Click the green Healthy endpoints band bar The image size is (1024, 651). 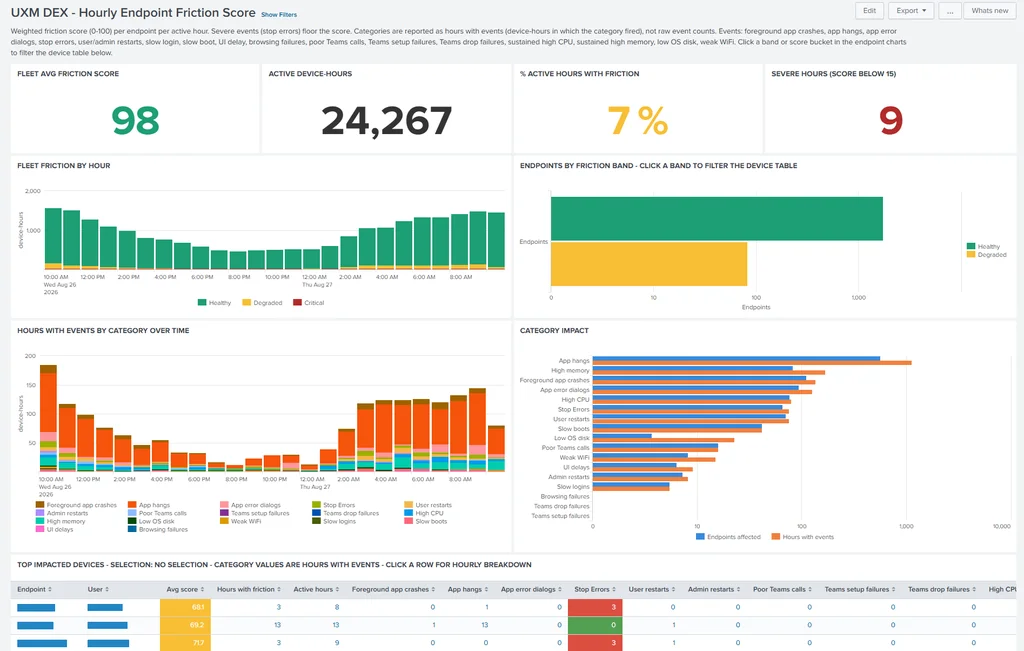[x=716, y=219]
